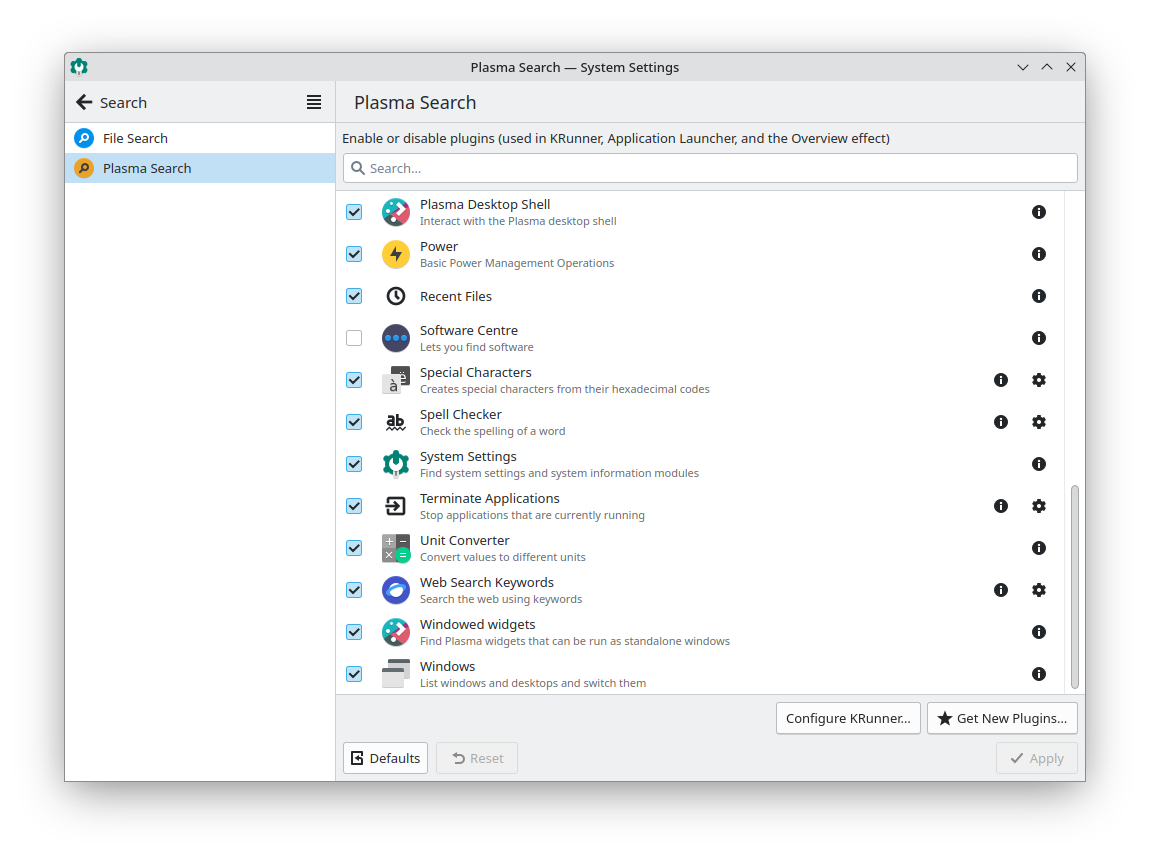The image size is (1150, 858).
Task: Click the Spell Checker 'ab' icon
Action: point(396,422)
